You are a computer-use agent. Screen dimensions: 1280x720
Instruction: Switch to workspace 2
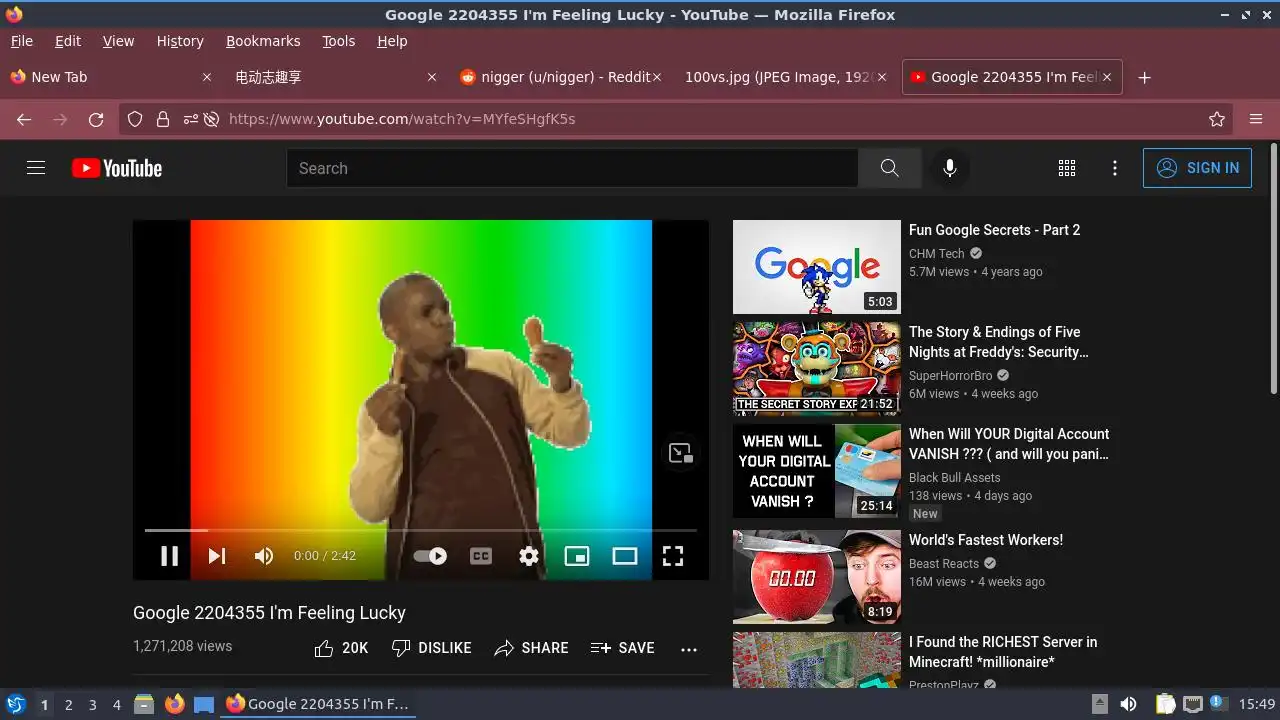click(x=68, y=705)
